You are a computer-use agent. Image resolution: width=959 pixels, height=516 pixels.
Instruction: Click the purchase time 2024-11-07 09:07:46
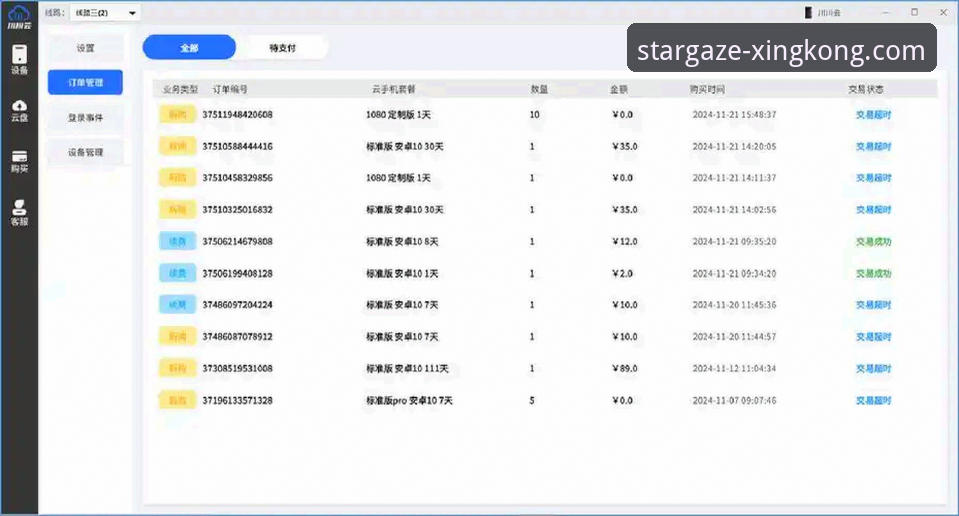coord(734,400)
